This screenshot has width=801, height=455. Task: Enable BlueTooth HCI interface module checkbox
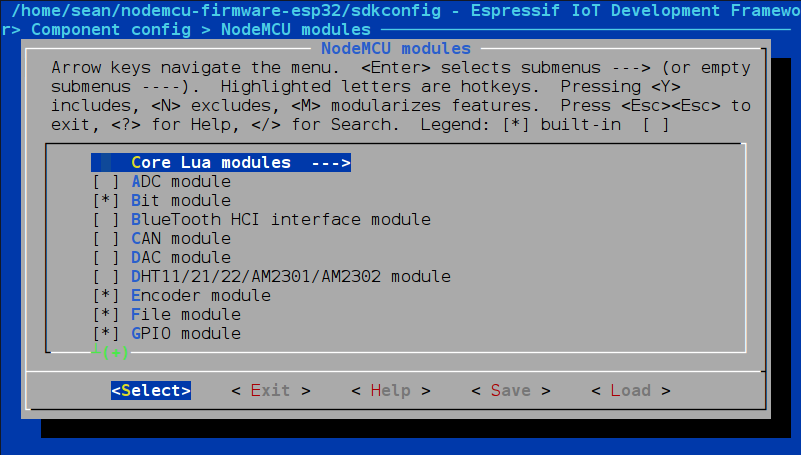106,220
